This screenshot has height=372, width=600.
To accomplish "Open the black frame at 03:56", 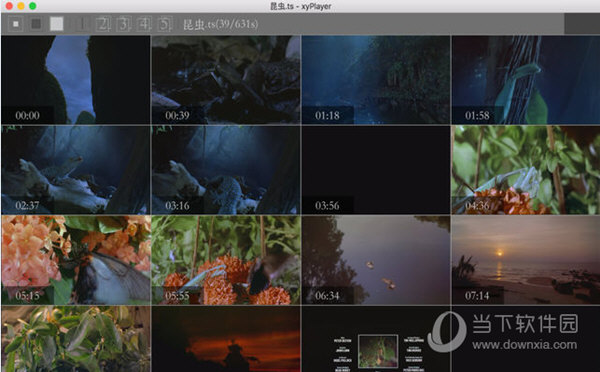I will coord(376,170).
